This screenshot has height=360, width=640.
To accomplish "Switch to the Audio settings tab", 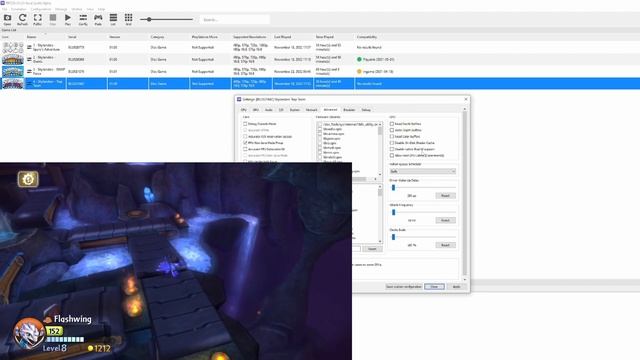I will click(269, 110).
